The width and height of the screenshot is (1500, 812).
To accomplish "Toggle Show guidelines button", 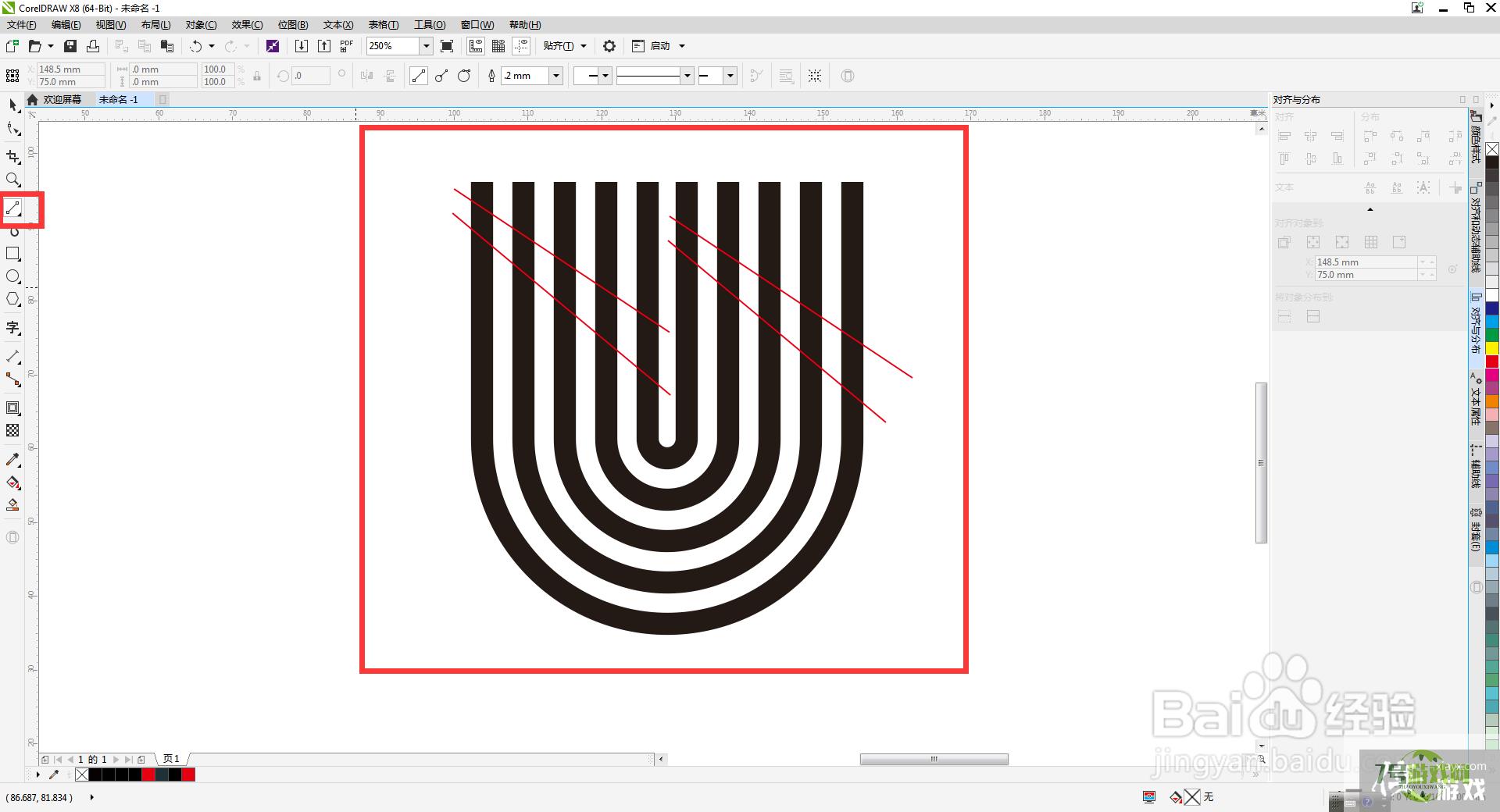I will (521, 46).
